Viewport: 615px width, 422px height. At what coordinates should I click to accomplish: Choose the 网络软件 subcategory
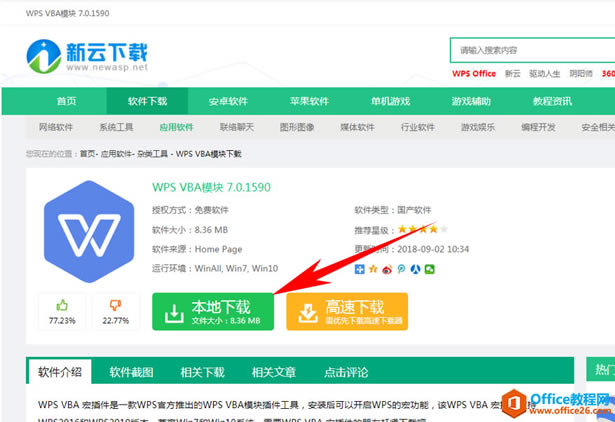(56, 127)
